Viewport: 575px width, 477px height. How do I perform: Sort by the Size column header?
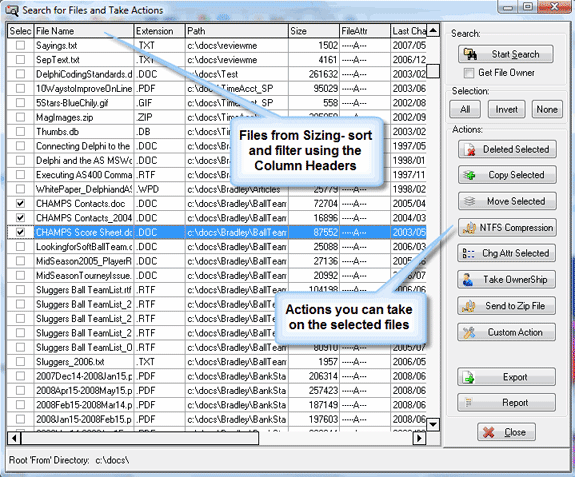pyautogui.click(x=314, y=31)
